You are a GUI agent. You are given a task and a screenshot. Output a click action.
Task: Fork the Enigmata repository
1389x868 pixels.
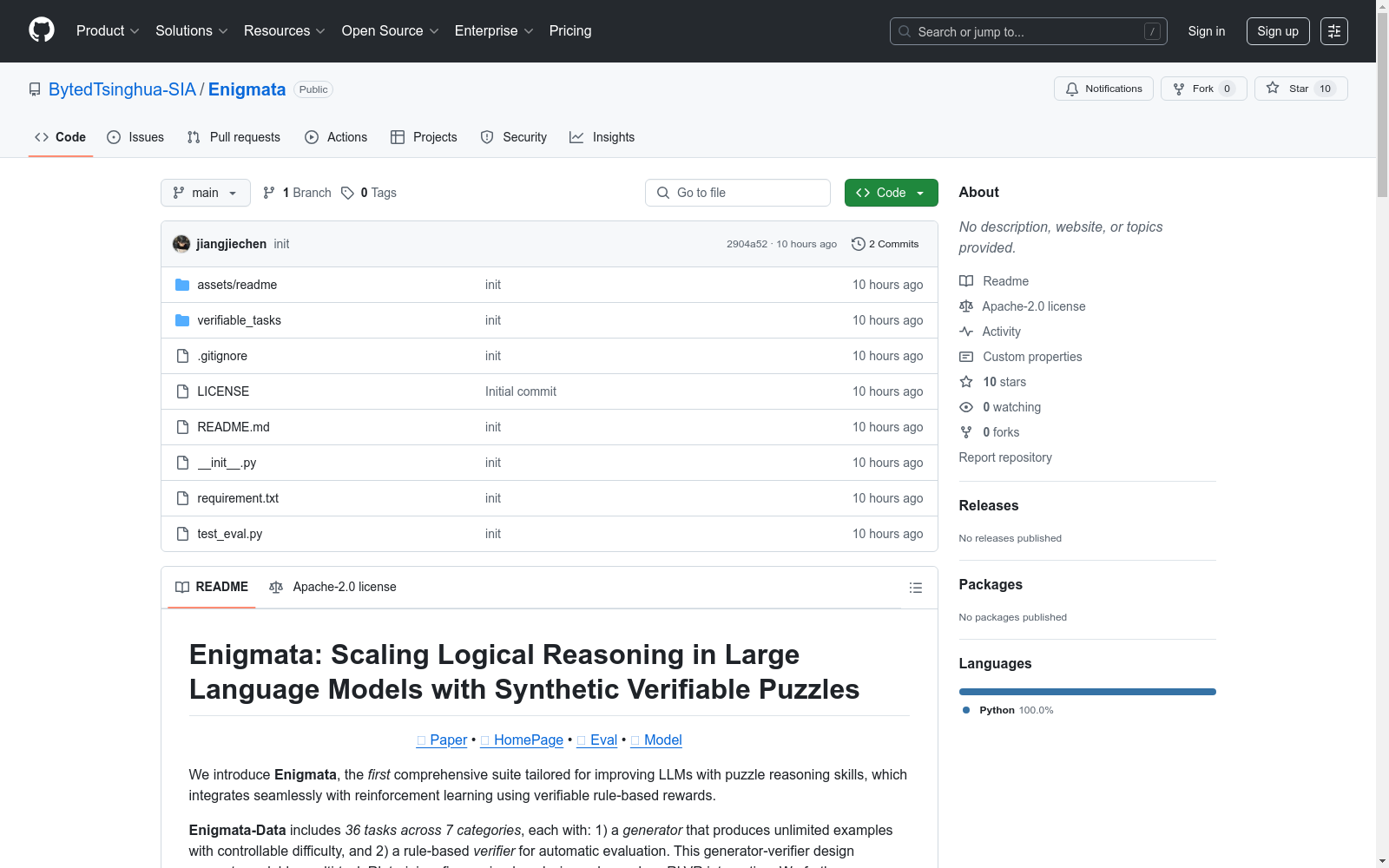(x=1203, y=89)
